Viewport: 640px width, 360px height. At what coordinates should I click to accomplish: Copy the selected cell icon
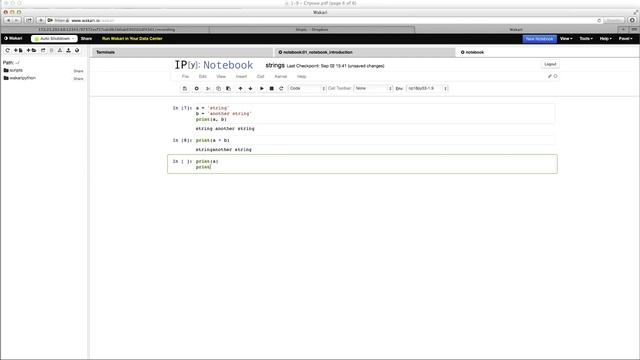(218, 89)
